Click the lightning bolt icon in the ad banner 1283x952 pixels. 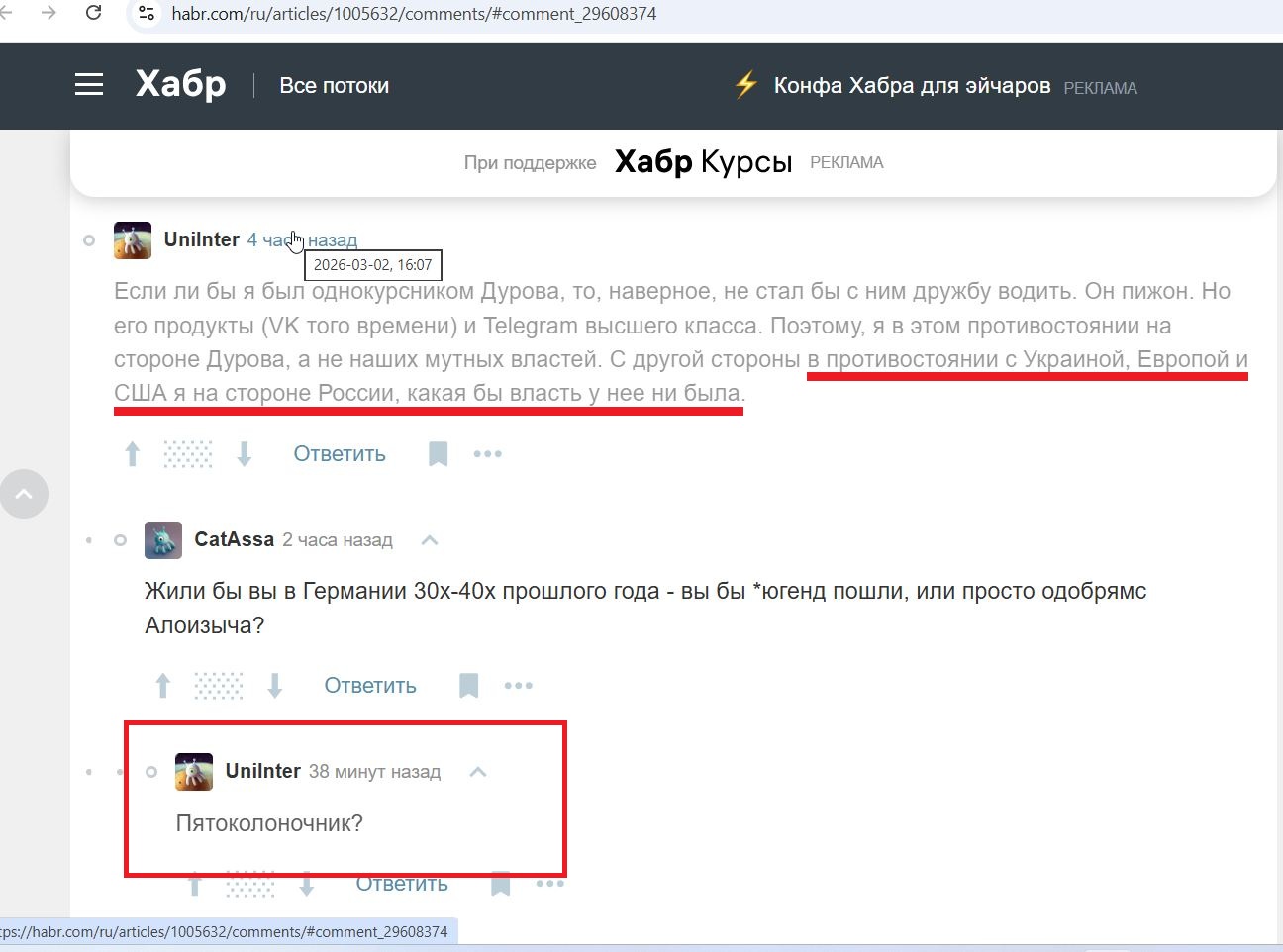click(x=744, y=85)
